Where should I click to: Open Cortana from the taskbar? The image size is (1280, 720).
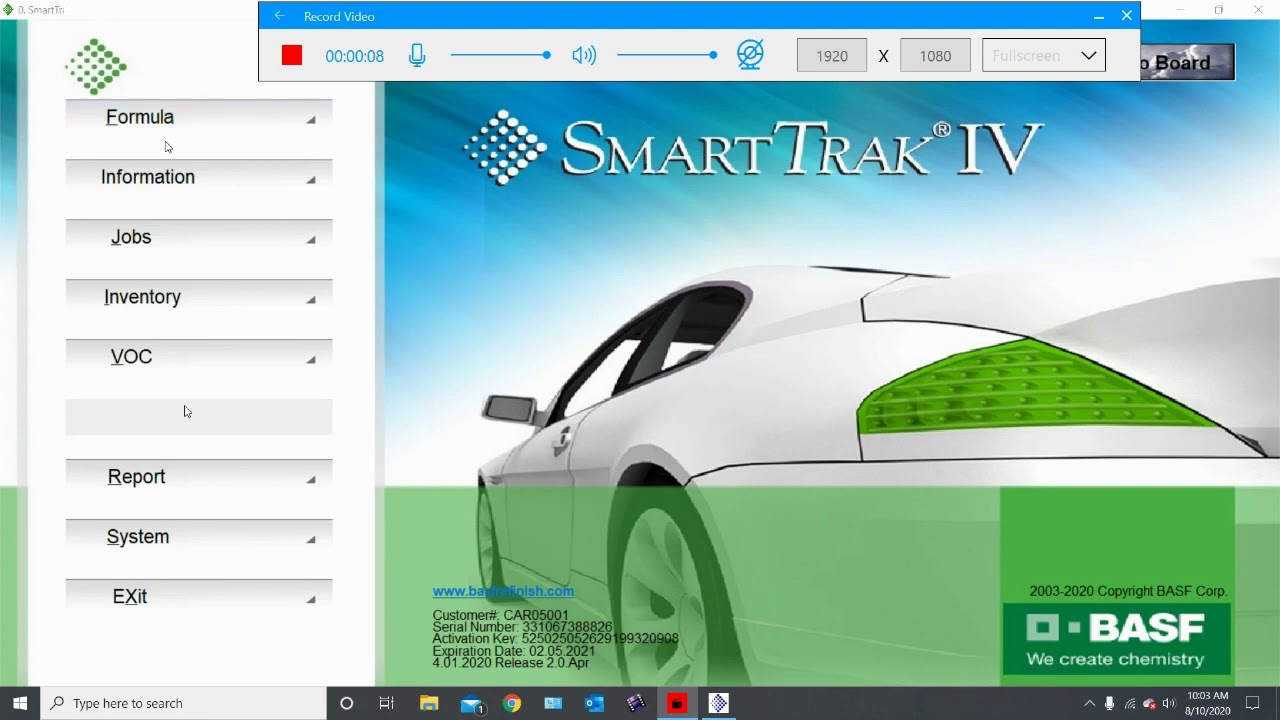347,703
